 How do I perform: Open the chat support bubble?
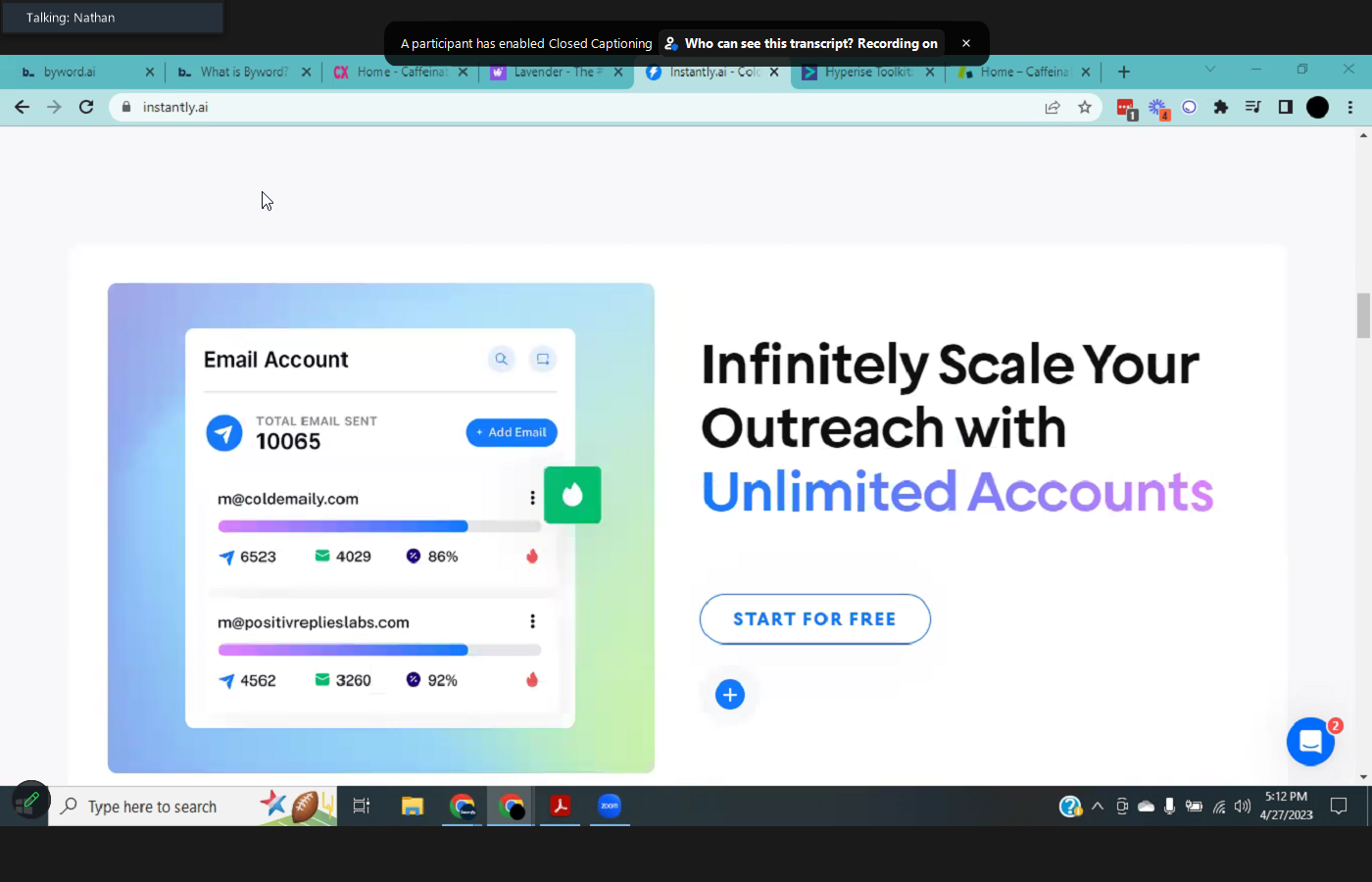[x=1310, y=742]
